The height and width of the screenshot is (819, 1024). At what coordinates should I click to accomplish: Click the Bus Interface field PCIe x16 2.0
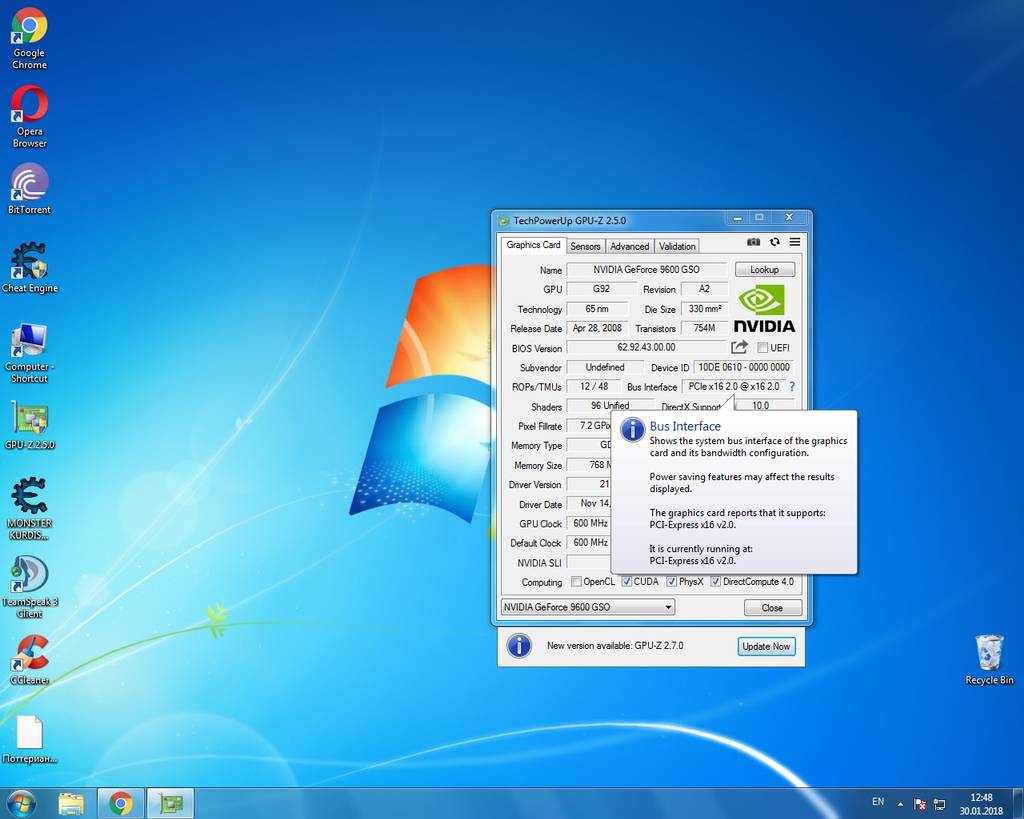tap(733, 387)
